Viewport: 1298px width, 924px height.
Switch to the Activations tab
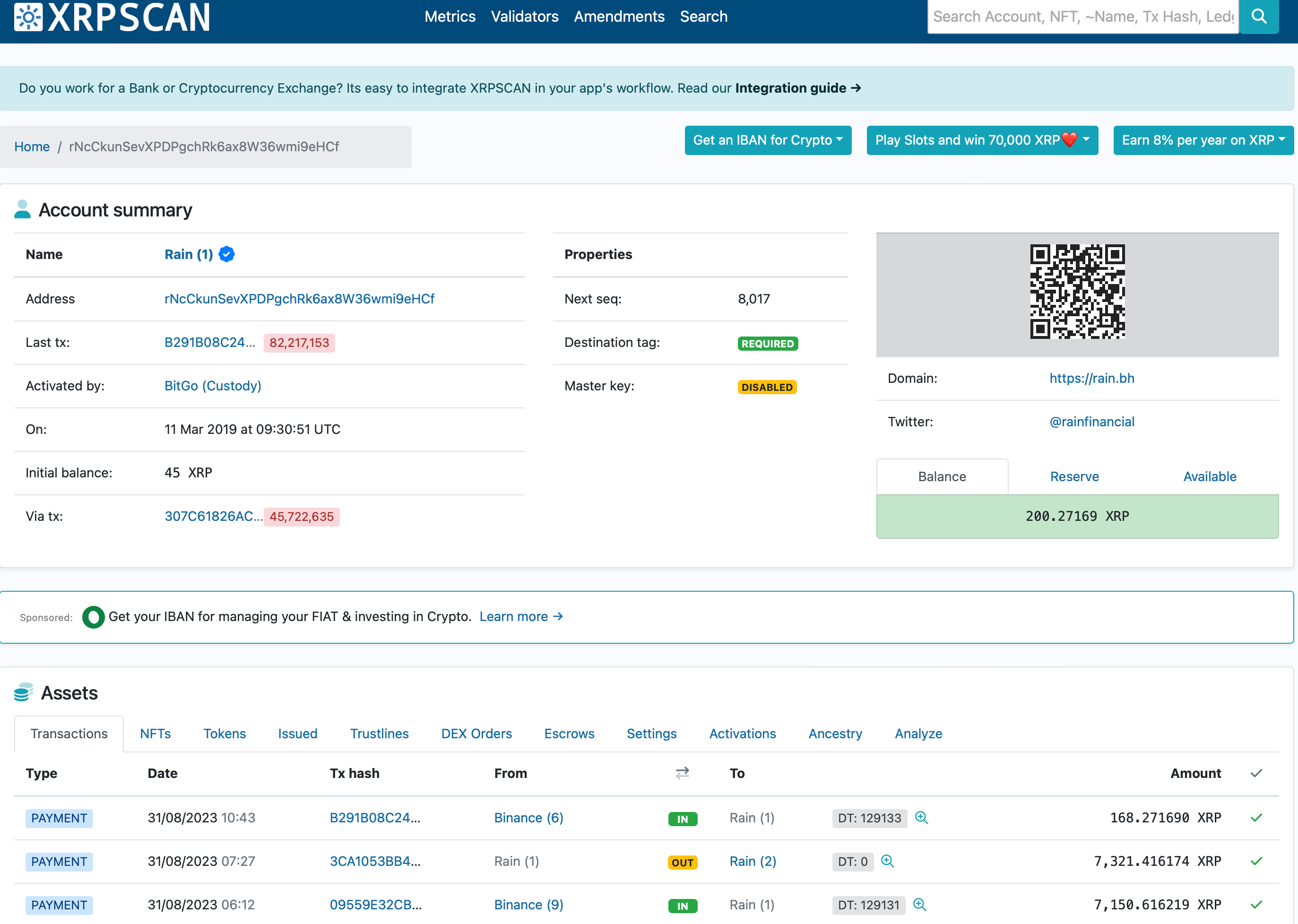tap(743, 734)
